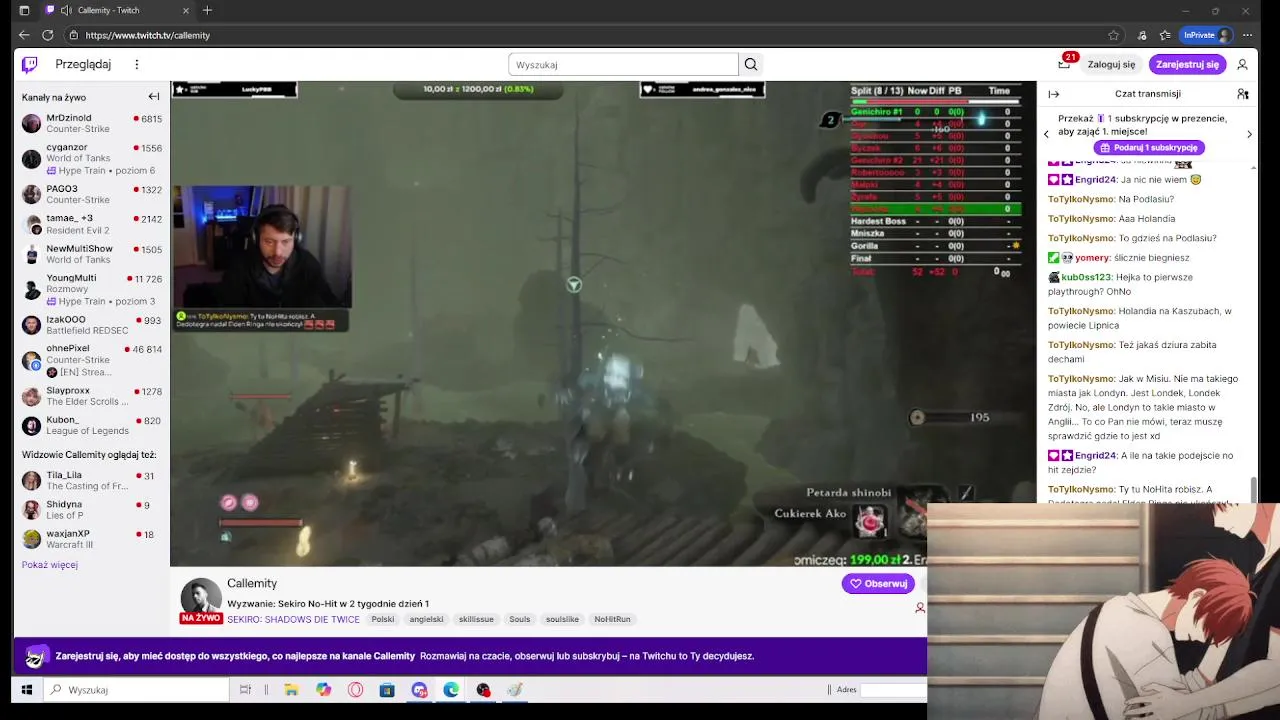Screen dimensions: 1280x720
Task: Click the InPrivate profile button
Action: pyautogui.click(x=1207, y=35)
